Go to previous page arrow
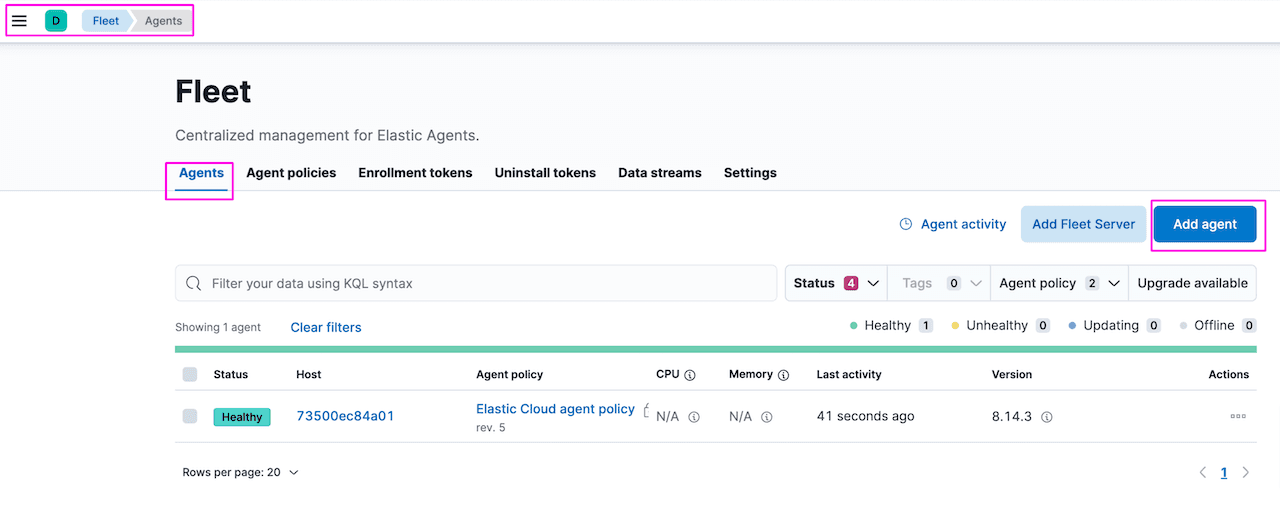Image resolution: width=1280 pixels, height=512 pixels. pyautogui.click(x=1203, y=472)
